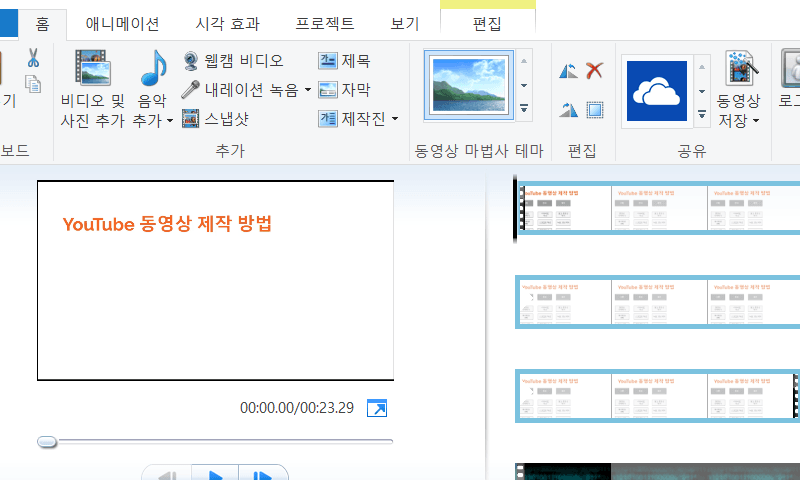
Task: Open the 보기 ribbon tab
Action: pos(405,24)
